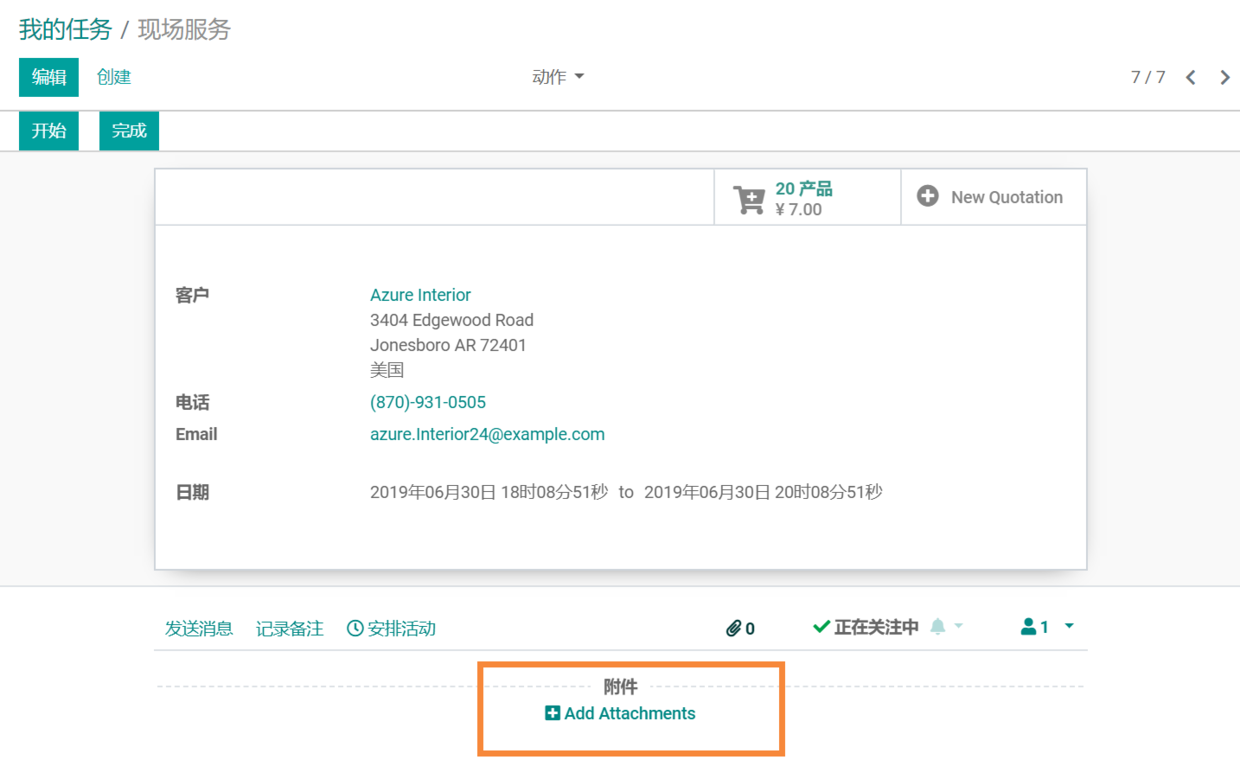Click the Jonesboro AR 72401 text
The width and height of the screenshot is (1240, 779).
click(448, 345)
